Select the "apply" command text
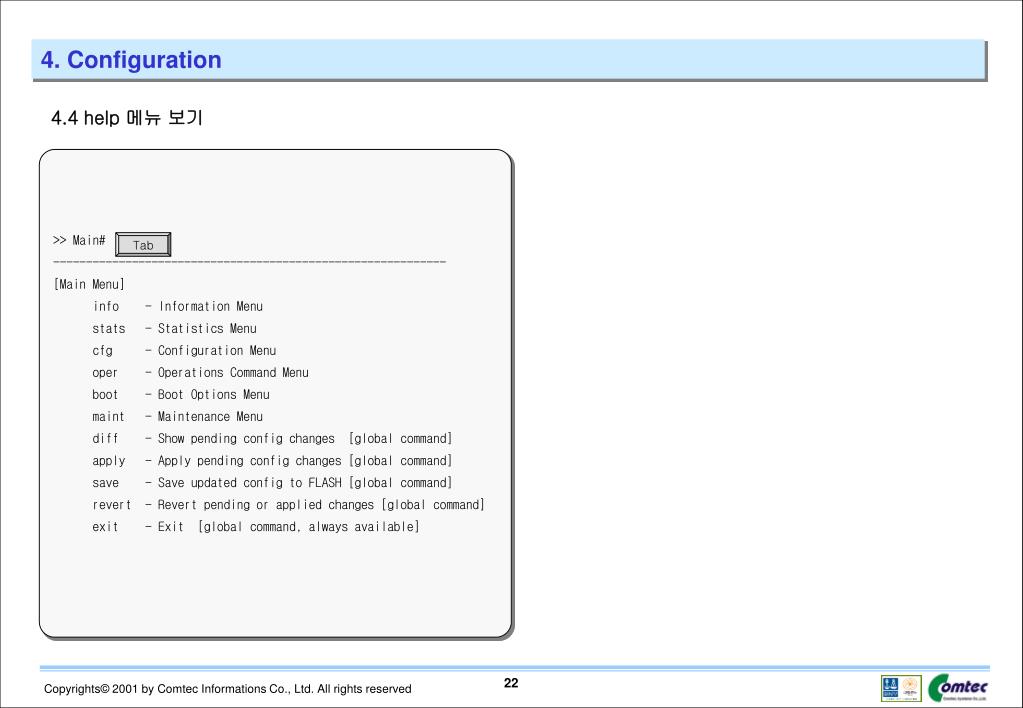The width and height of the screenshot is (1023, 708). 108,461
